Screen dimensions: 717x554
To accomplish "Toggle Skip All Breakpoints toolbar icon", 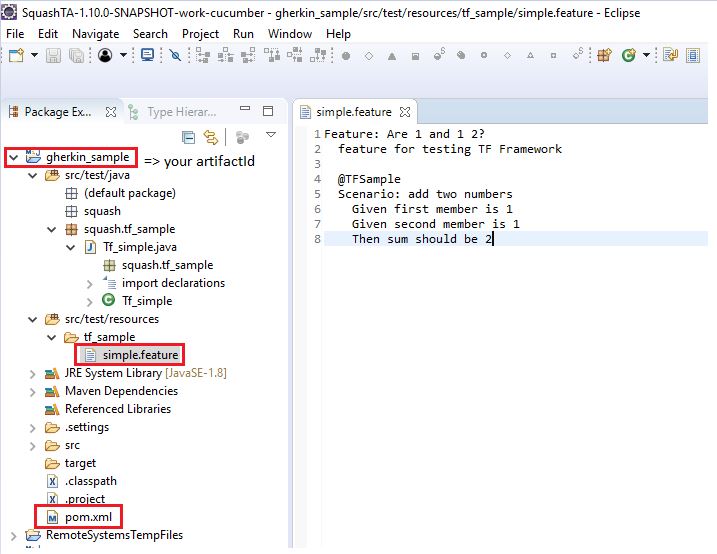I will (175, 55).
